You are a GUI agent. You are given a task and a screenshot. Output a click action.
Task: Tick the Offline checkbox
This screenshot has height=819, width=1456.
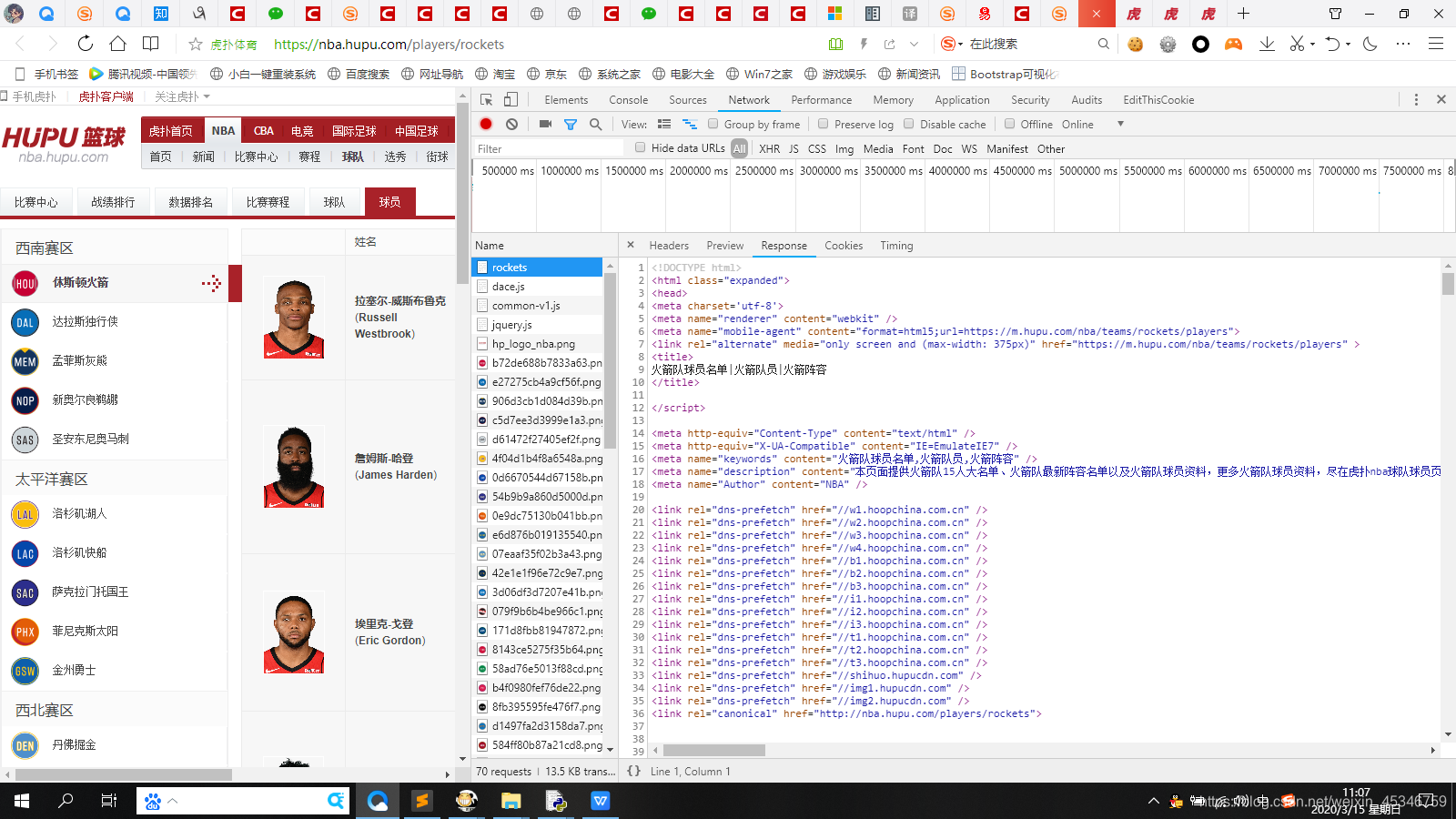click(x=1009, y=124)
